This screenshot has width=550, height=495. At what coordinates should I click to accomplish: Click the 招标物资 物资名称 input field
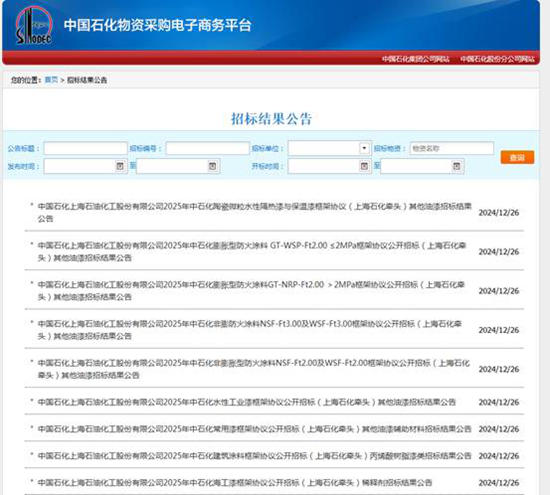pos(452,148)
